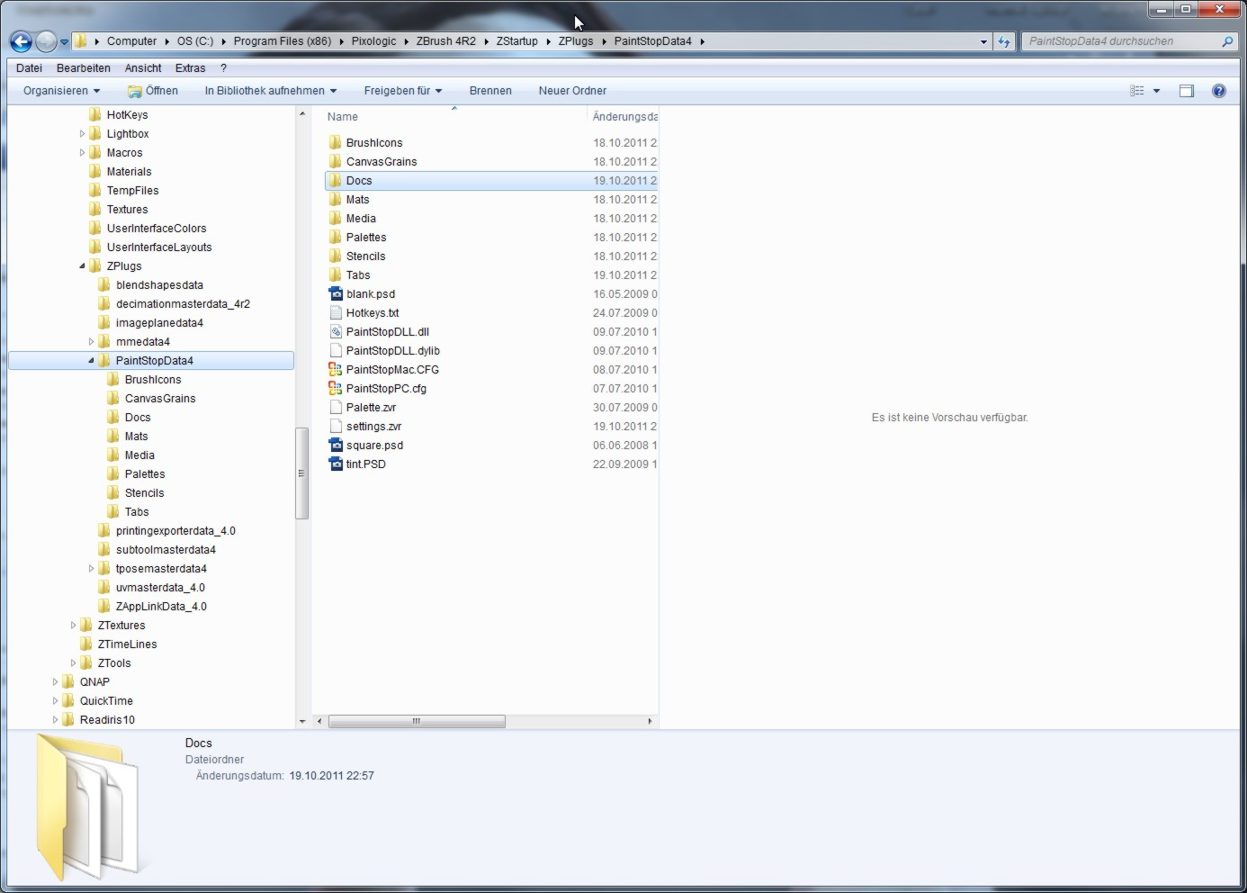
Task: Click the blue Help question mark icon
Action: tap(1218, 91)
